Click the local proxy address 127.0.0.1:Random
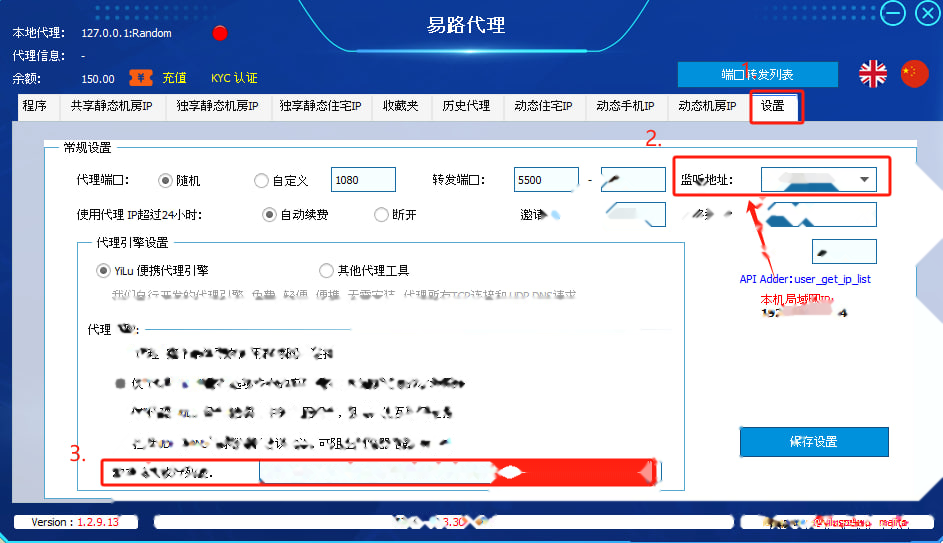Viewport: 943px width, 543px height. [126, 33]
